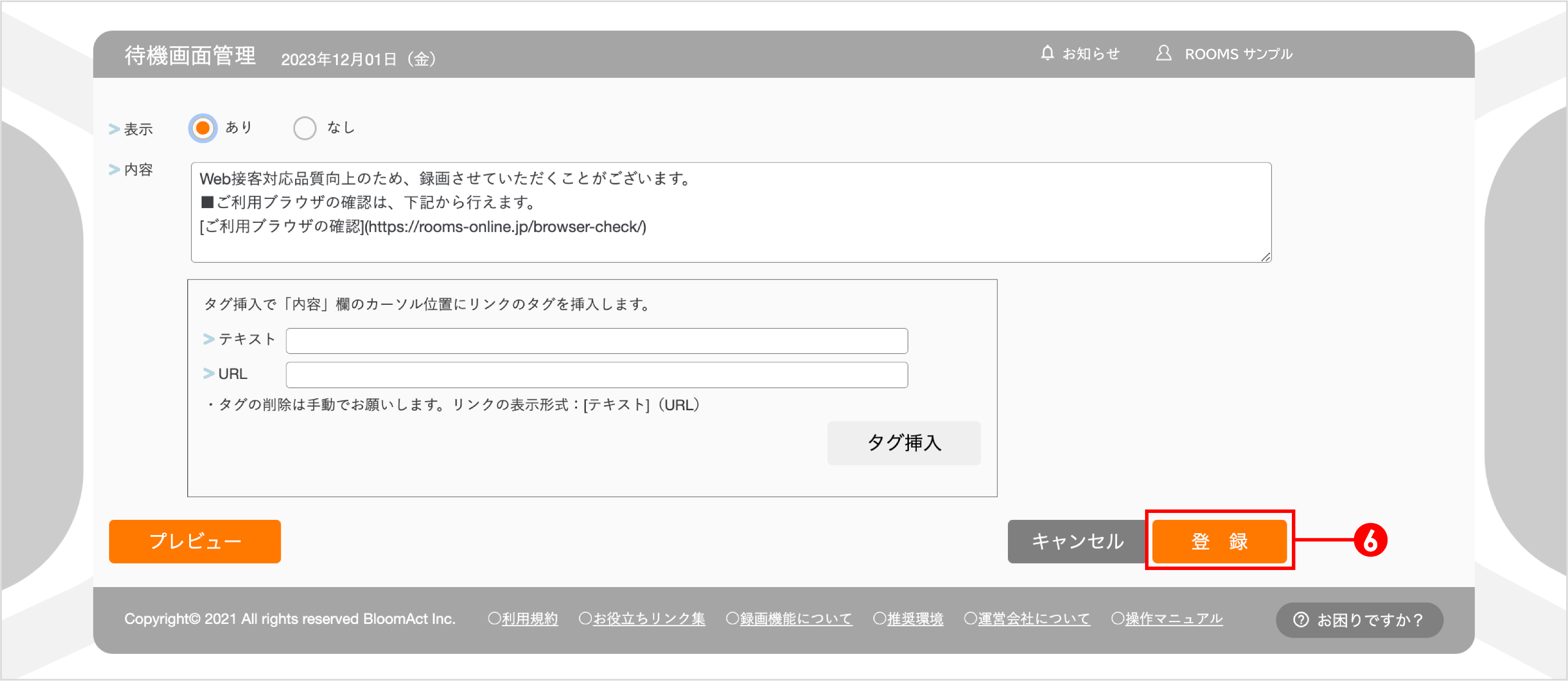Open the お知らせ notification bell icon
The height and width of the screenshot is (681, 1568).
[x=1048, y=53]
